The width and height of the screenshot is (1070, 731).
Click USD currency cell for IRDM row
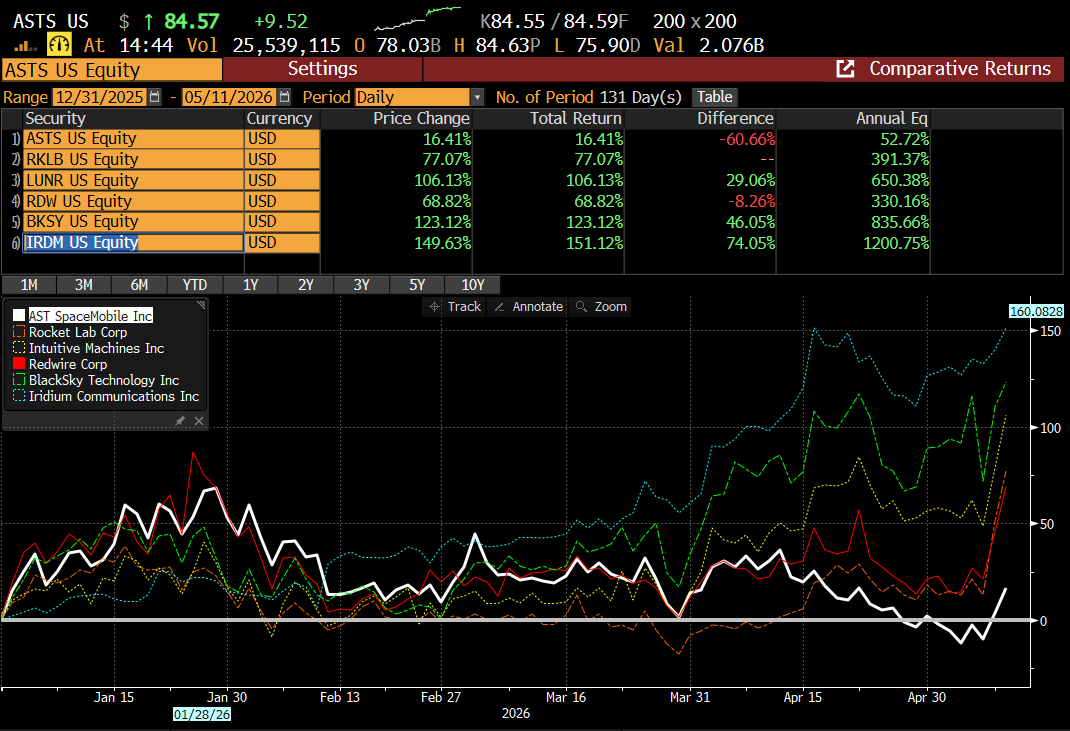tap(283, 243)
